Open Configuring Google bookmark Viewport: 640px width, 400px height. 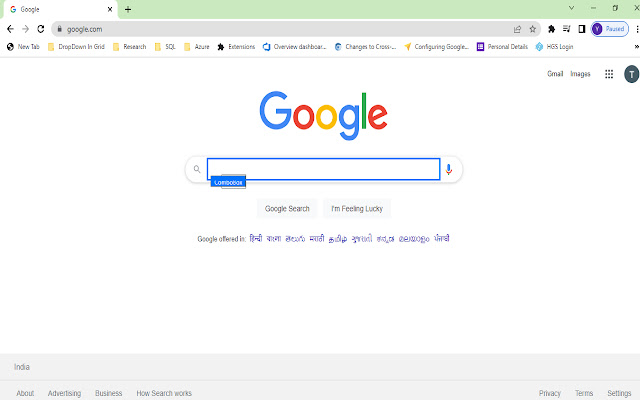(x=436, y=47)
